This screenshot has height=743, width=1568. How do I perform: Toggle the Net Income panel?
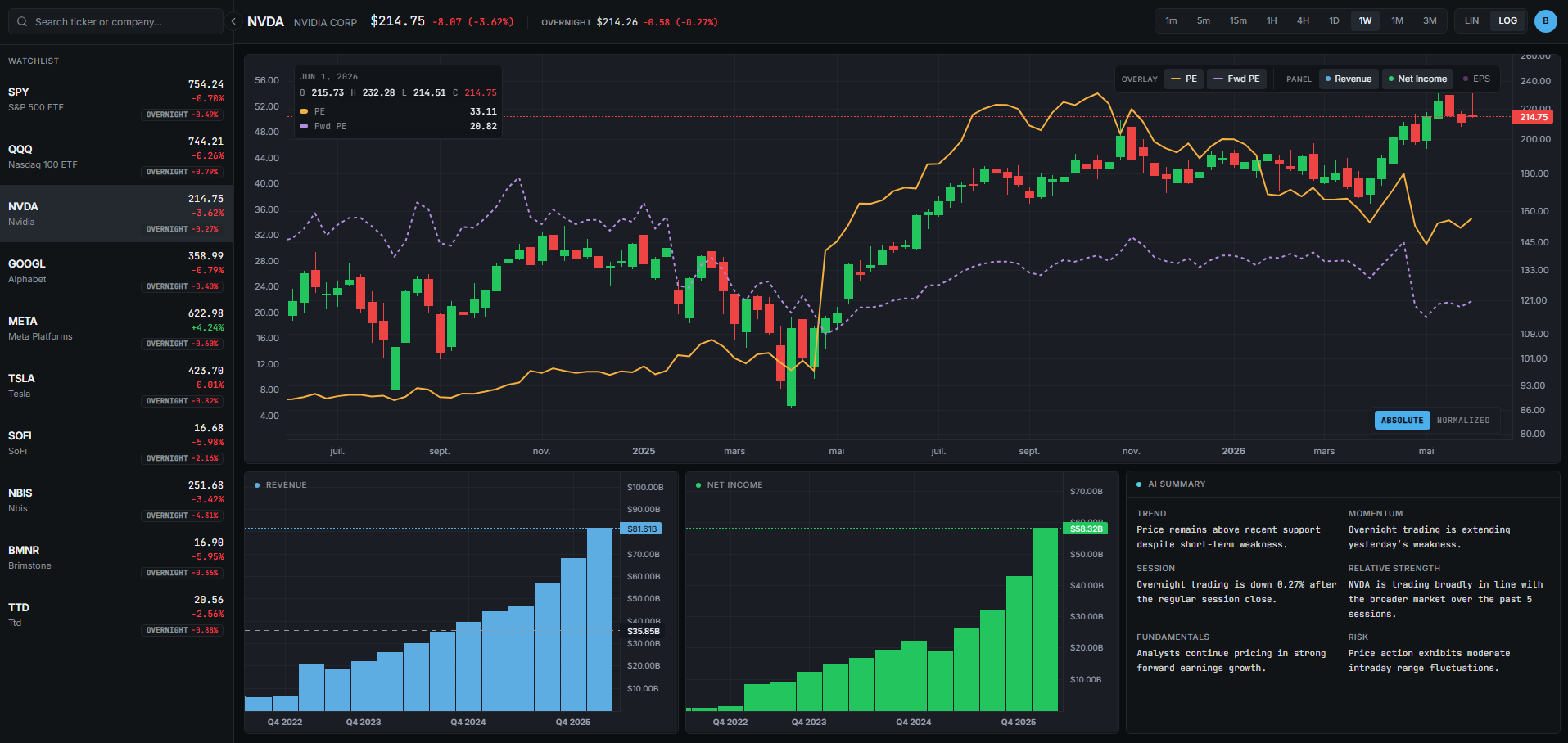1417,79
